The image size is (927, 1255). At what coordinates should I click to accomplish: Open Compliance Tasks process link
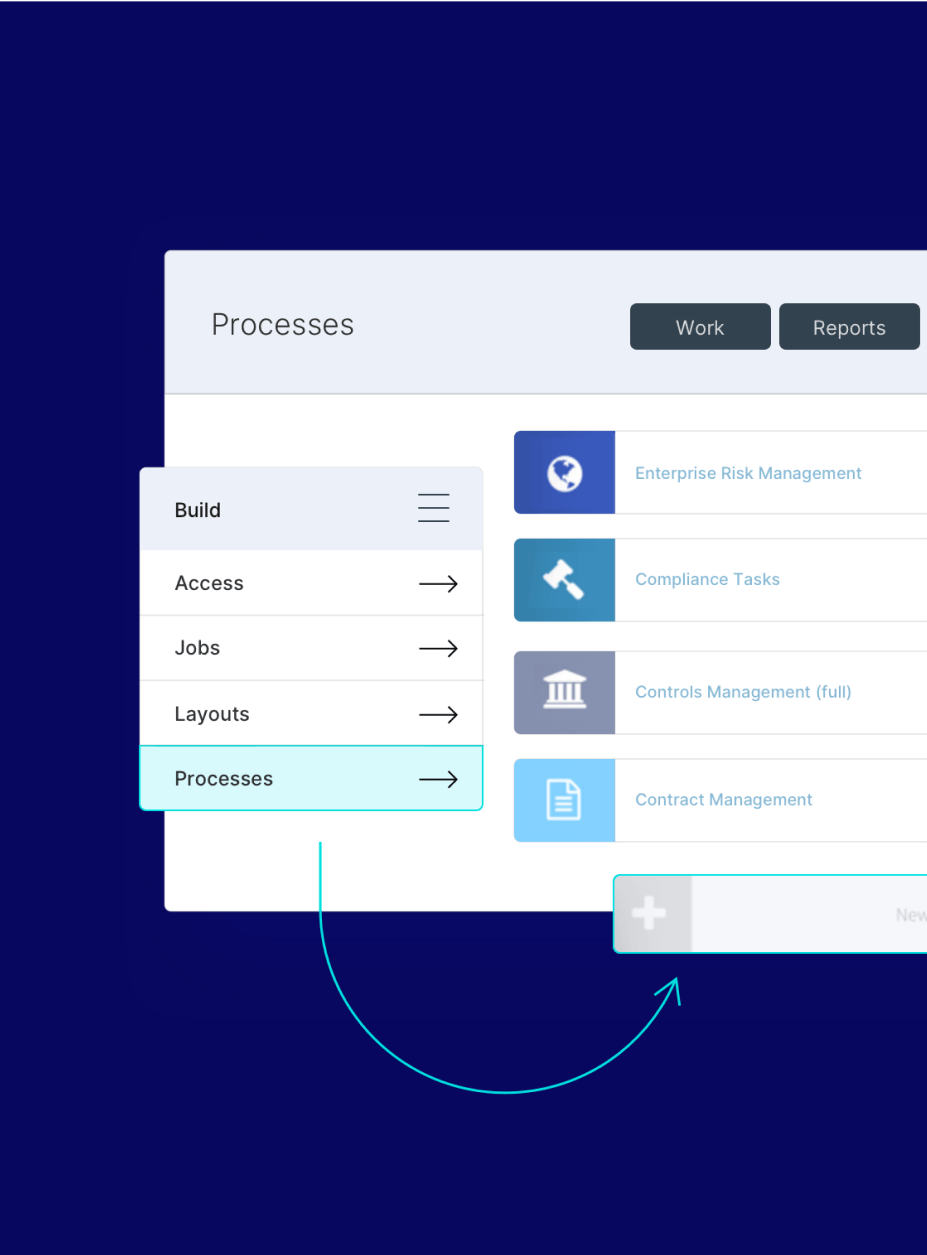(x=707, y=579)
